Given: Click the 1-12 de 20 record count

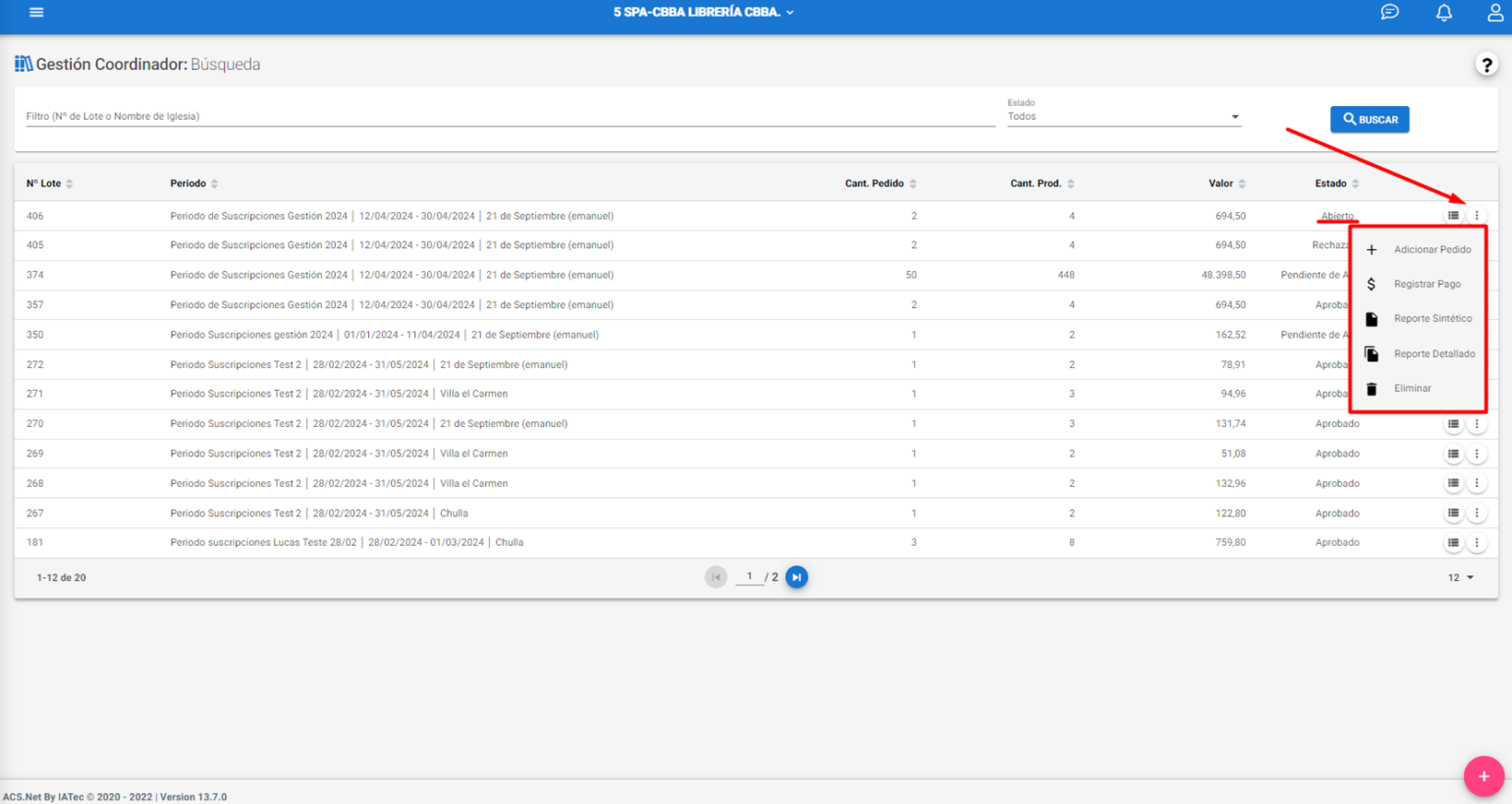Looking at the screenshot, I should click(x=61, y=578).
